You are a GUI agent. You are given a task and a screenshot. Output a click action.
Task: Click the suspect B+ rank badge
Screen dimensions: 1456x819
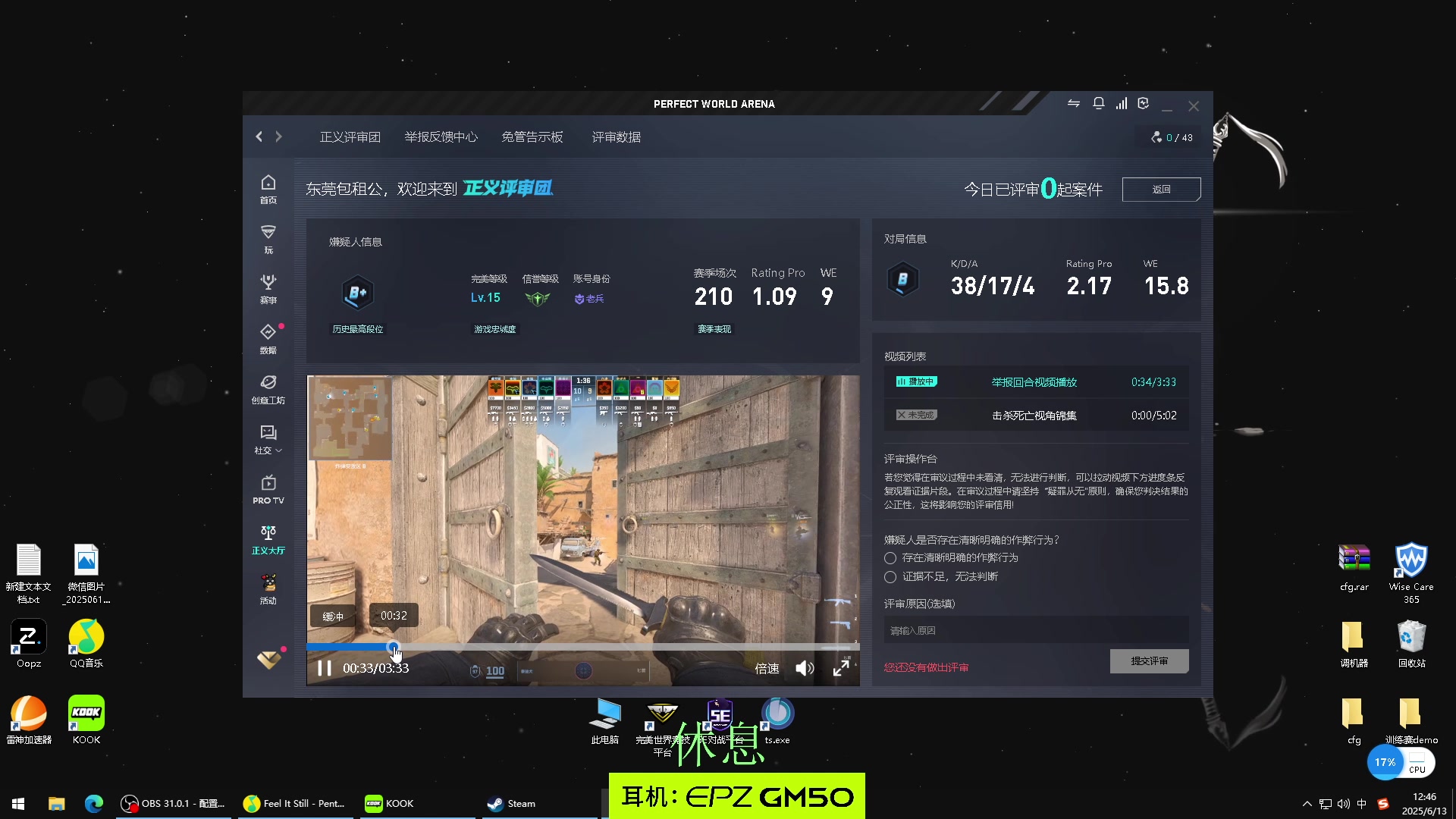click(x=358, y=293)
